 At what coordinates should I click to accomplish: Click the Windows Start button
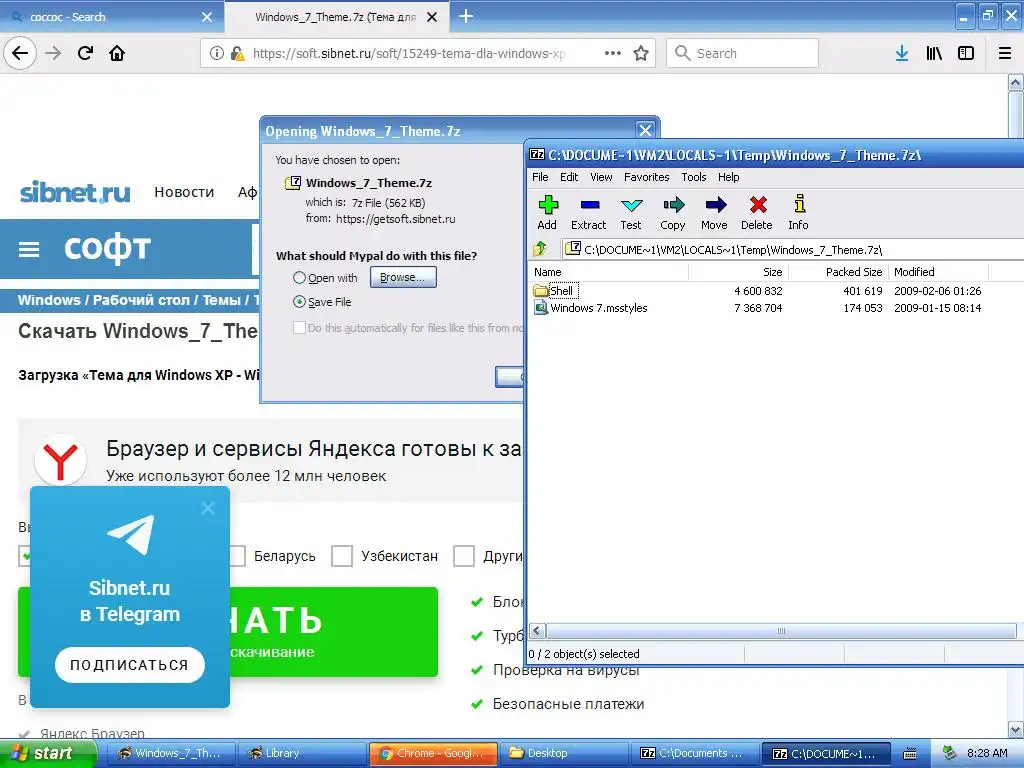click(x=47, y=754)
